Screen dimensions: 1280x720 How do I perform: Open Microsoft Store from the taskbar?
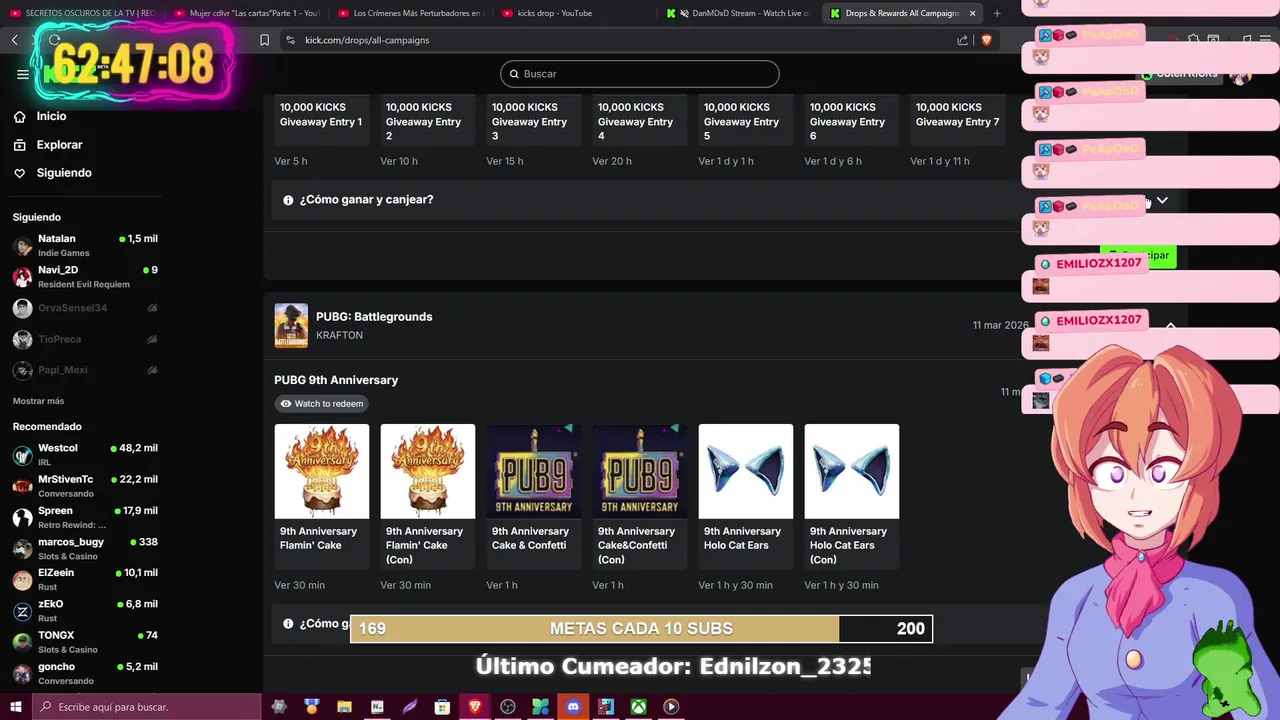pyautogui.click(x=442, y=707)
